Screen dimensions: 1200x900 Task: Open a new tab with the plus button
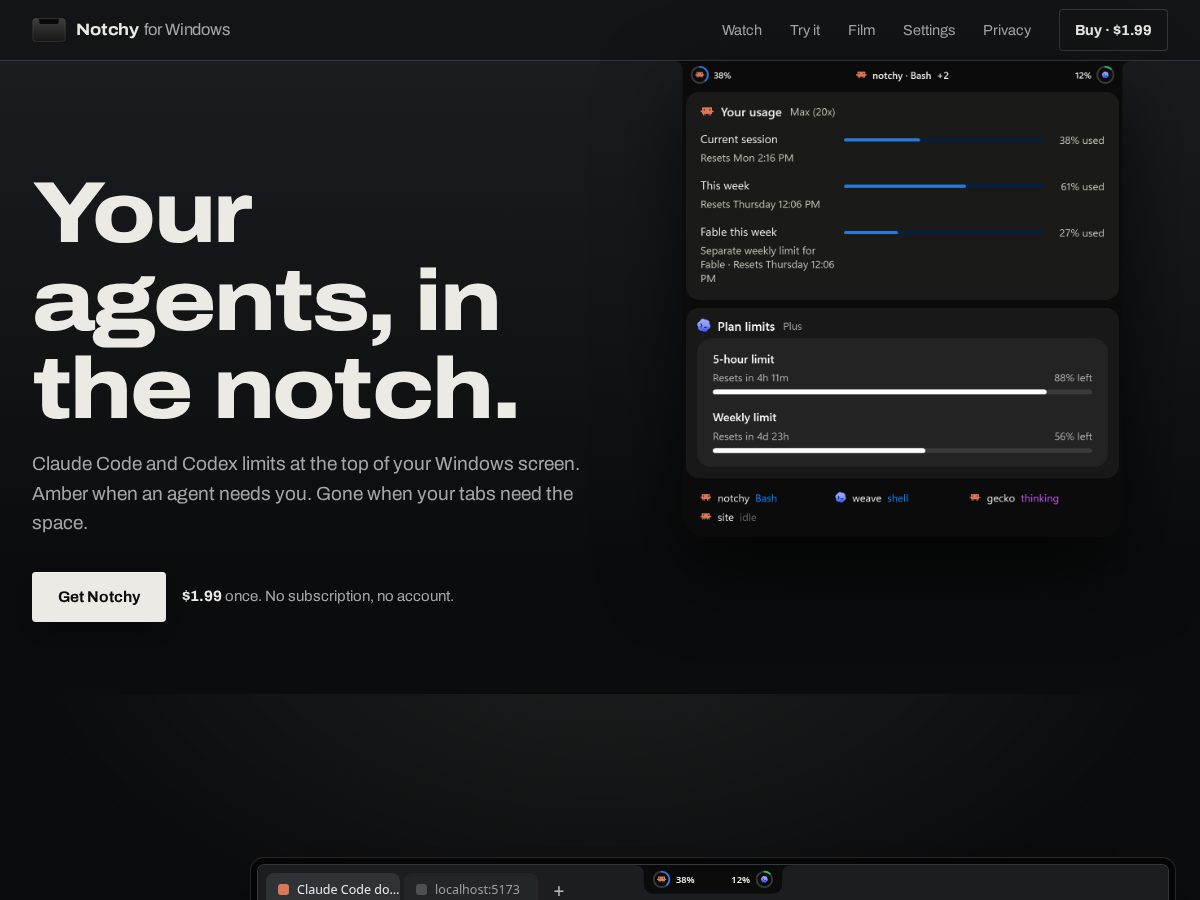pos(559,890)
